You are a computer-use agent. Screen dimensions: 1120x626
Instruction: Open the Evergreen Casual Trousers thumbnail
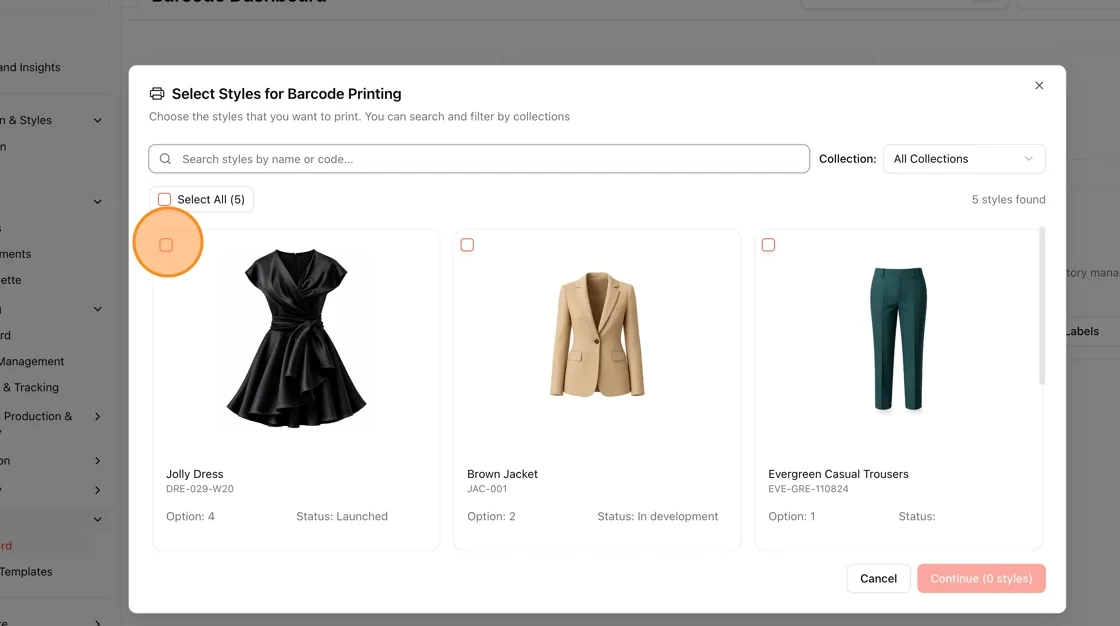pos(898,339)
